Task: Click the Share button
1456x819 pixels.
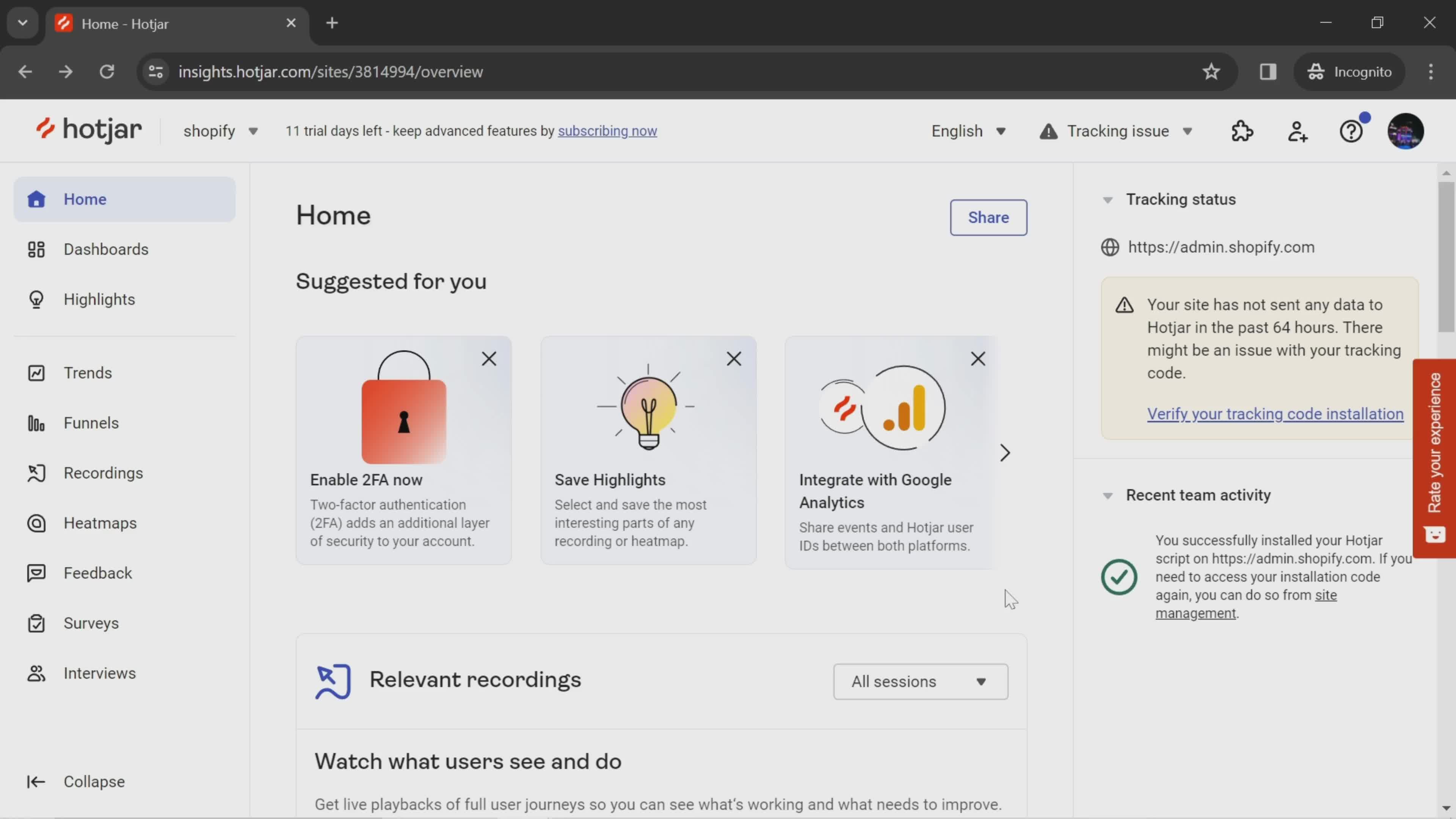Action: click(x=989, y=217)
